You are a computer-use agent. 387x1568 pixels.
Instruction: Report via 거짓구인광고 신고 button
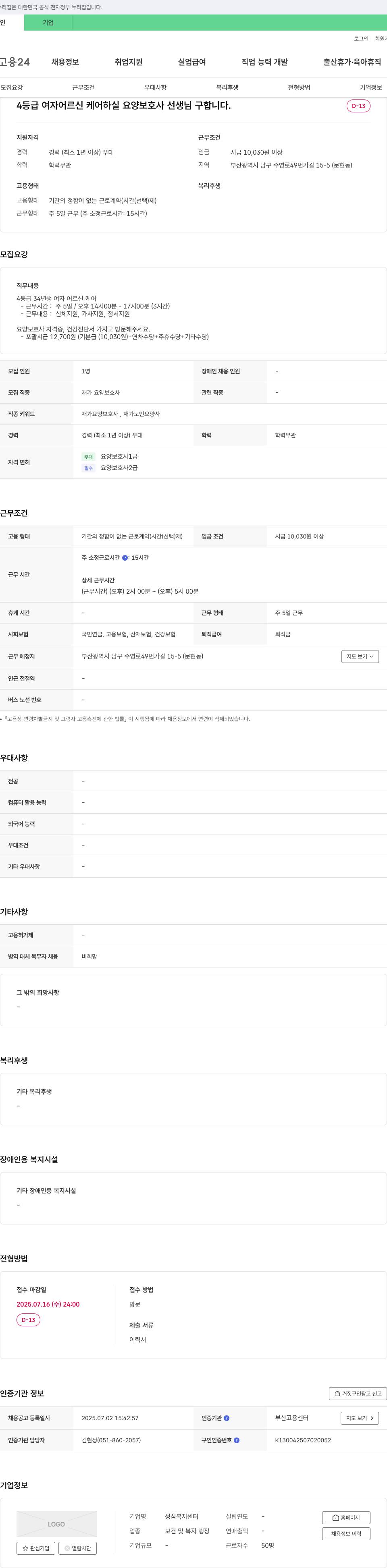click(x=358, y=1393)
